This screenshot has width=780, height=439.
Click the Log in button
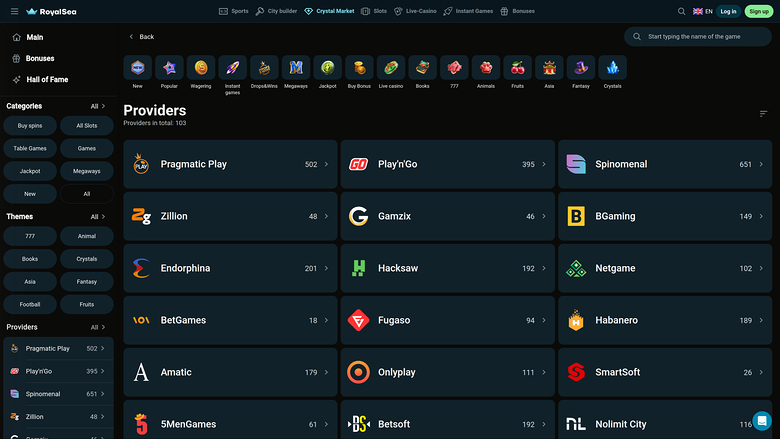pyautogui.click(x=728, y=11)
